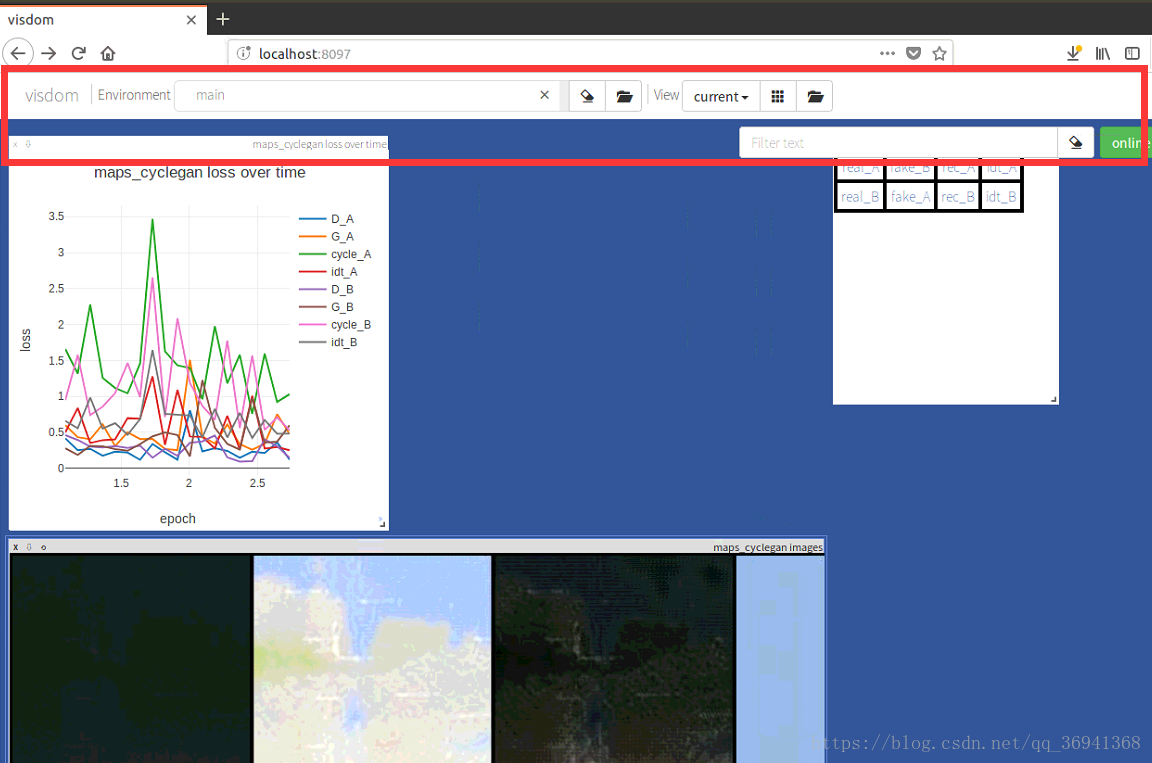This screenshot has height=763, width=1152.
Task: Bookmark this page with the star icon
Action: 939,54
